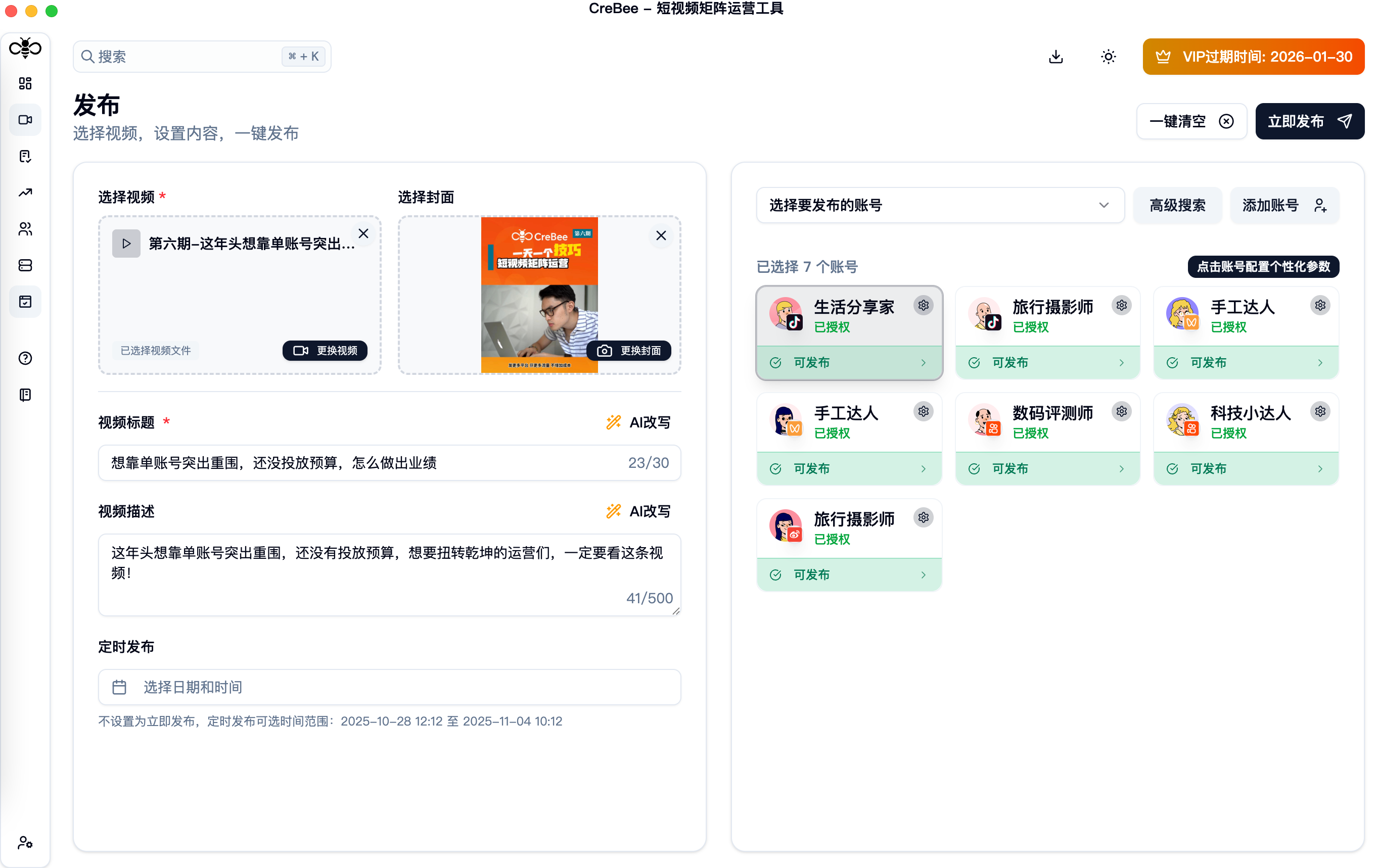
Task: Open settings gear on 数码评测师 card
Action: coord(1121,411)
